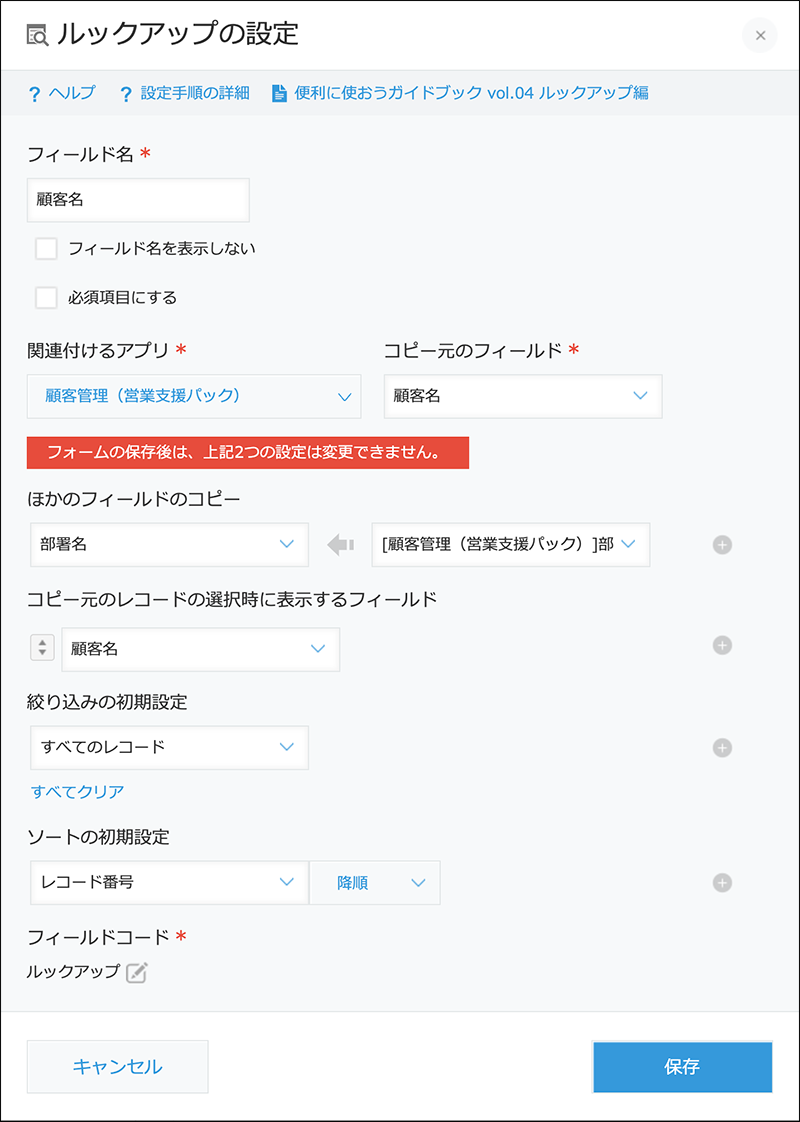The image size is (800, 1122).
Task: Click the 保存 save button
Action: tap(683, 1067)
